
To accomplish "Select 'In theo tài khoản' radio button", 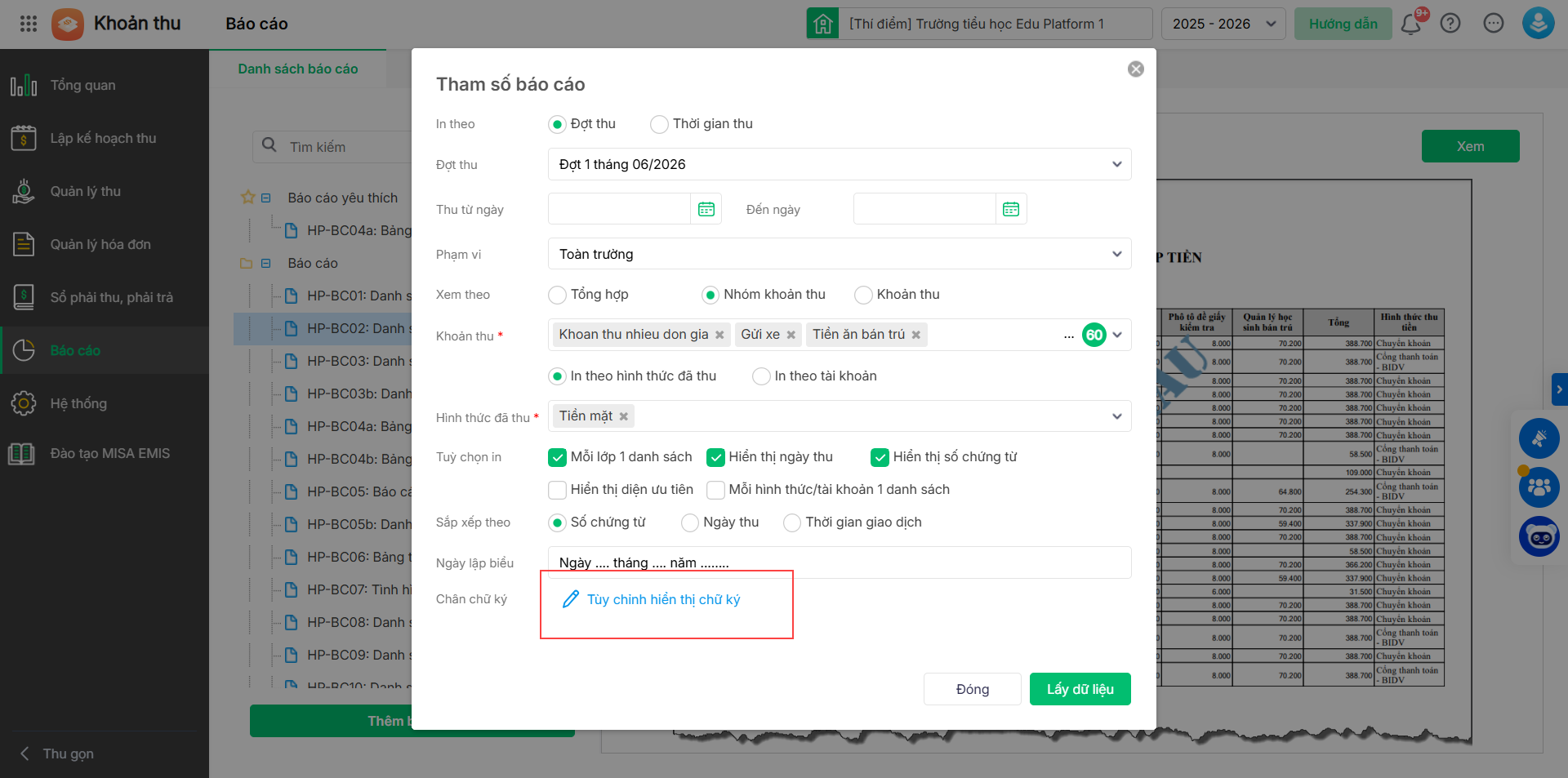I will (761, 376).
